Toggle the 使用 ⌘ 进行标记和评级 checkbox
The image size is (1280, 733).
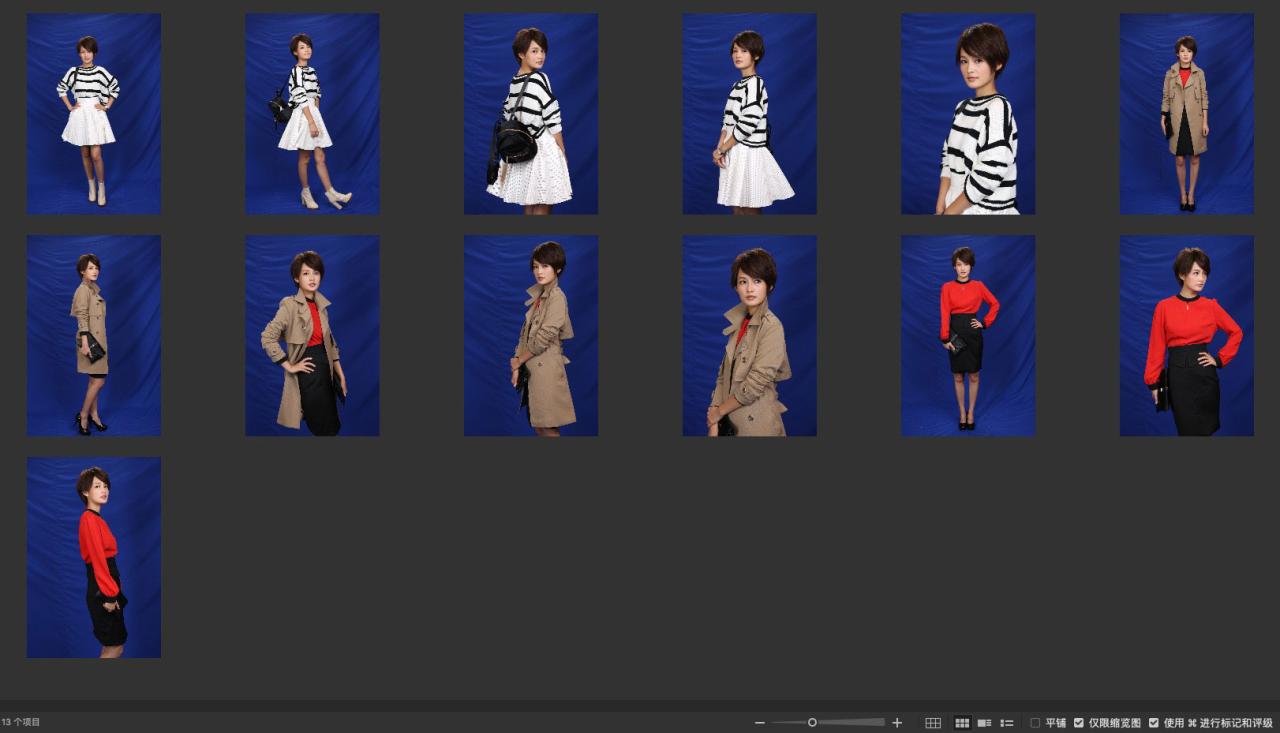[x=1154, y=723]
